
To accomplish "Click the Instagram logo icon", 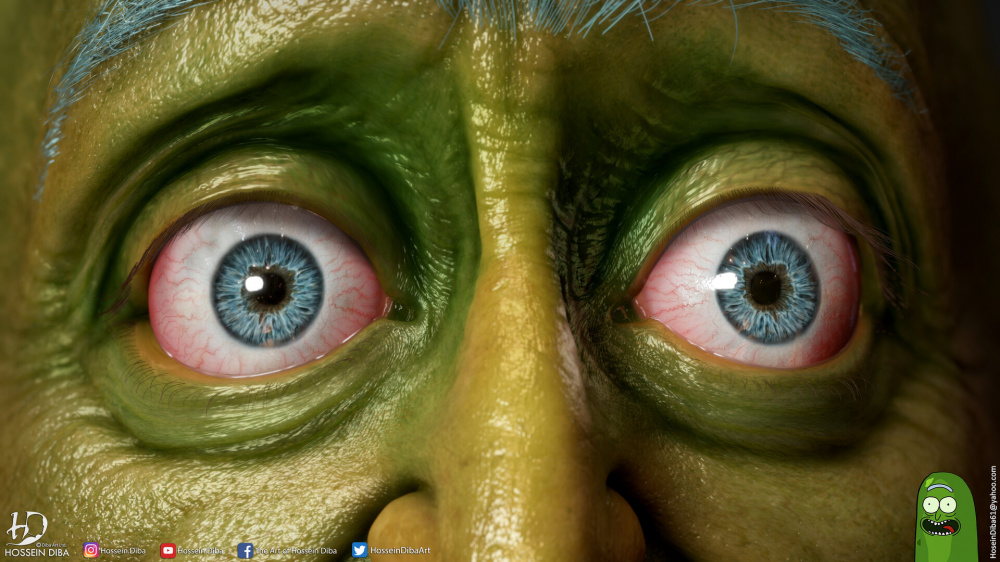I will pos(91,550).
